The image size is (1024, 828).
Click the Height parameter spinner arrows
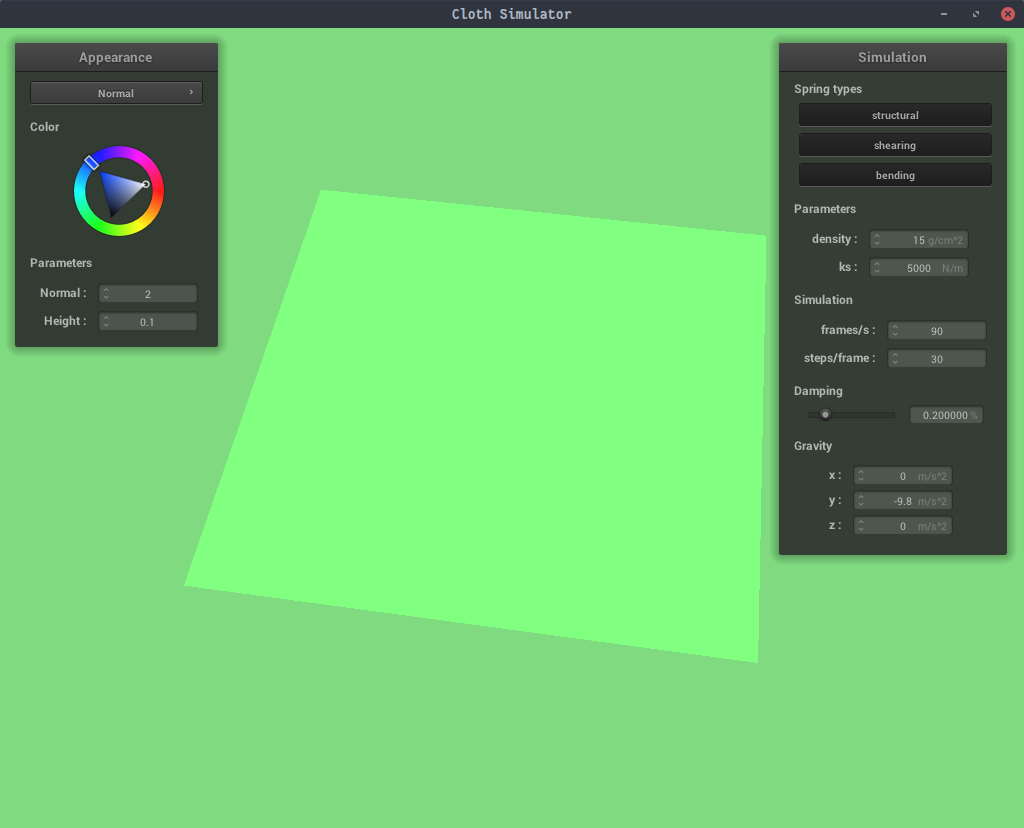pos(106,322)
